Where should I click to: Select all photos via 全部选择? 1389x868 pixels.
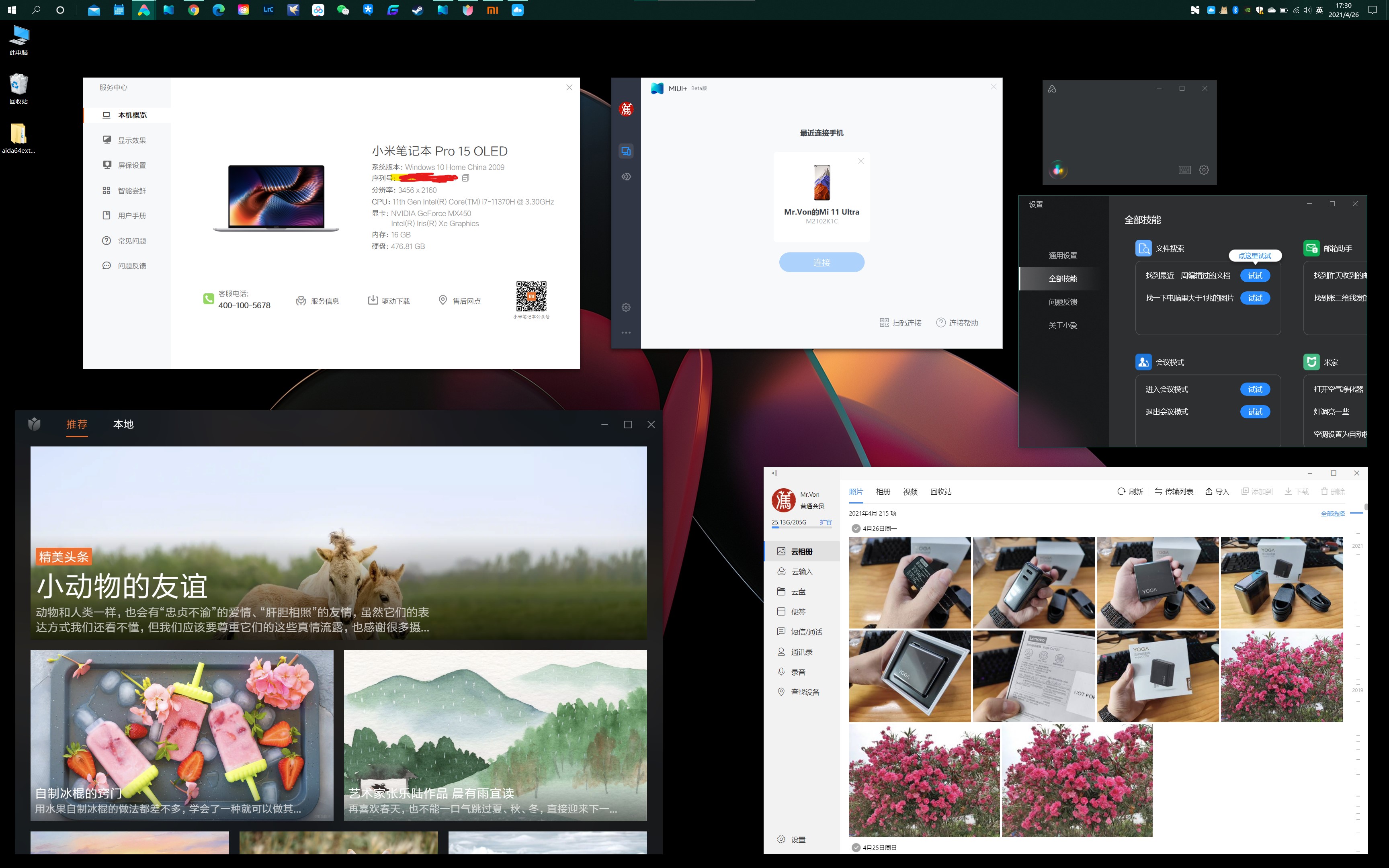point(1332,513)
